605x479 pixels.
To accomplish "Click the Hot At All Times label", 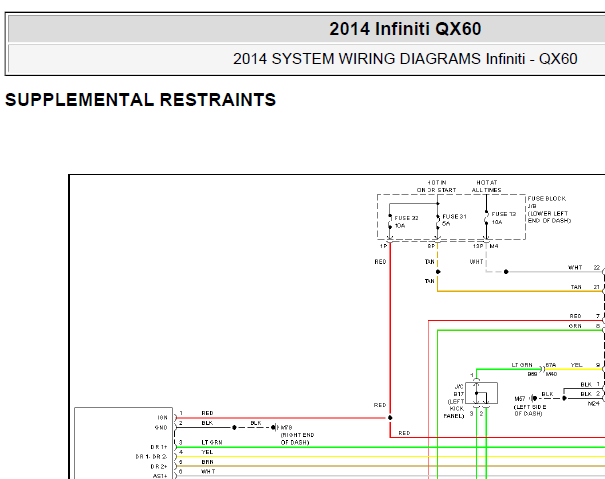I will (487, 186).
